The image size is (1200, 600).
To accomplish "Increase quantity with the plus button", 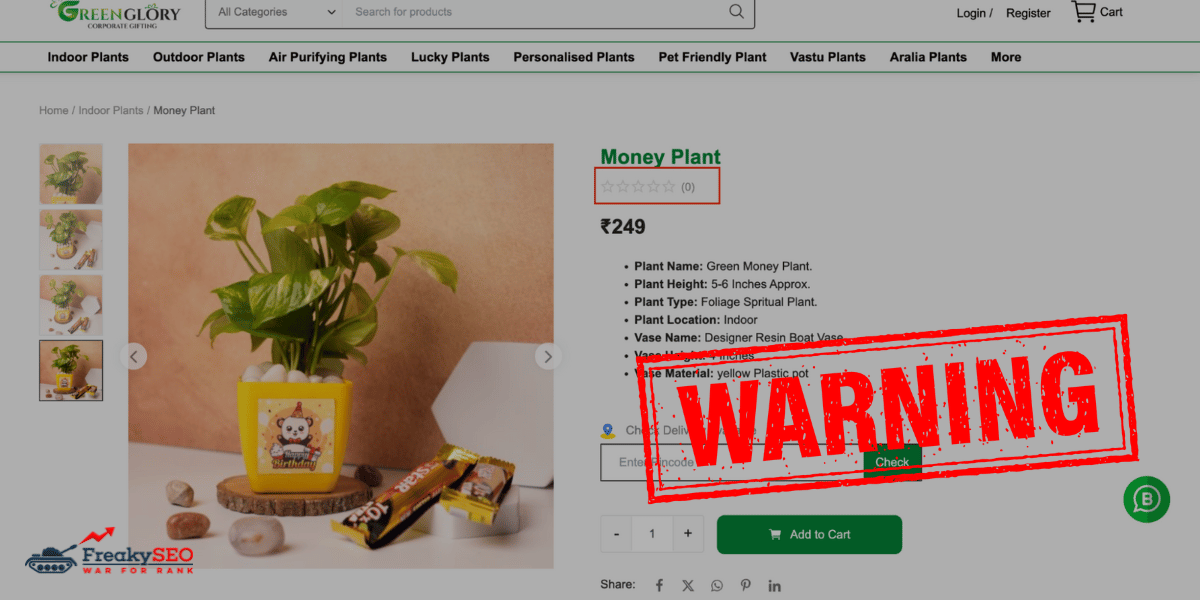I will coord(688,534).
